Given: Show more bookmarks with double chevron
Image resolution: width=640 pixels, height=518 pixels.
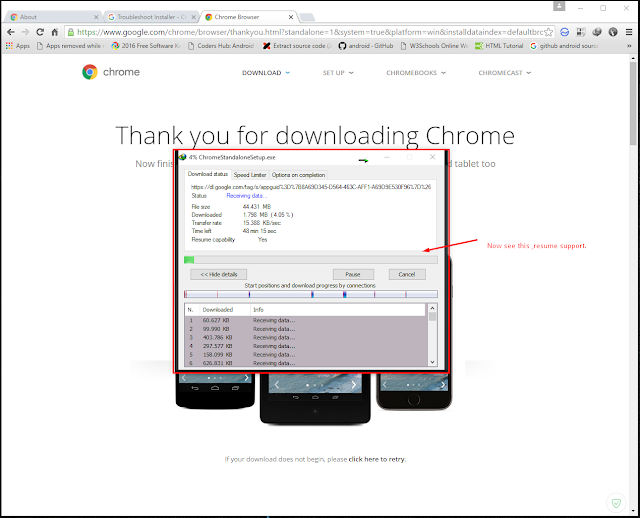Looking at the screenshot, I should [x=629, y=46].
